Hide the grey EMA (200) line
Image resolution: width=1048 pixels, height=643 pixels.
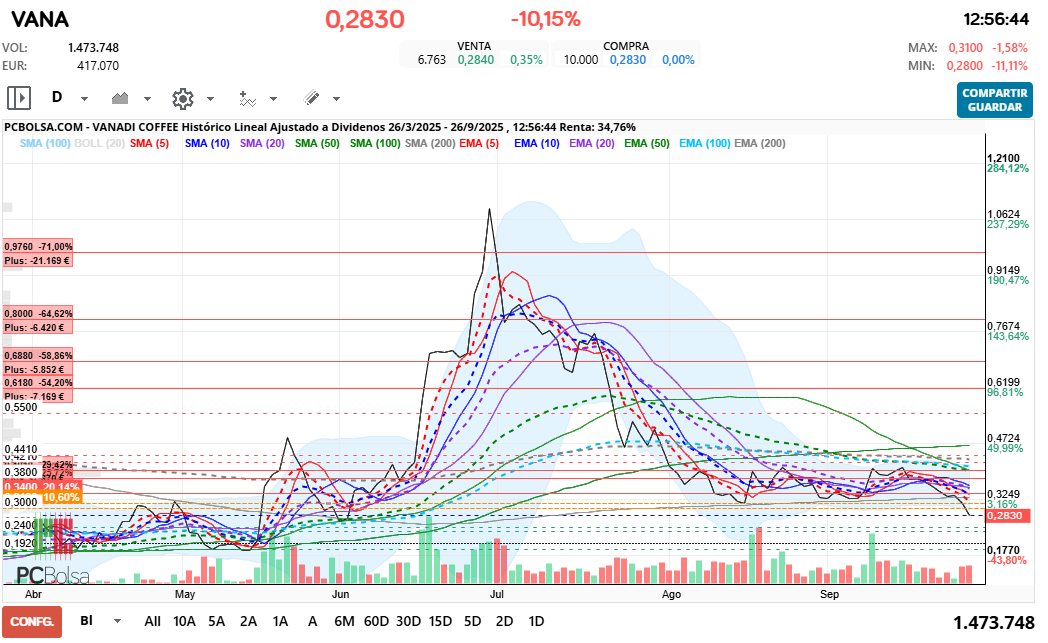pyautogui.click(x=759, y=143)
